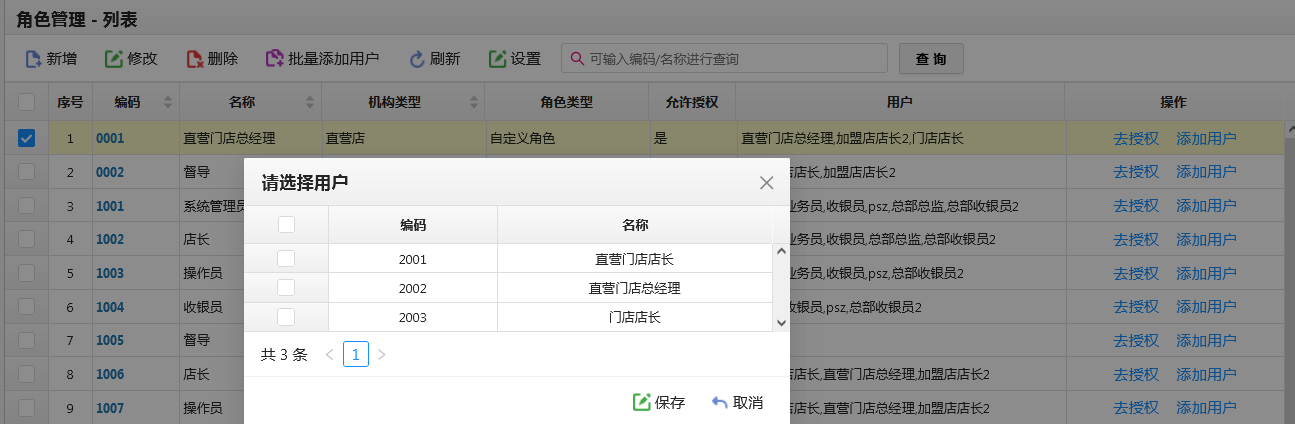The width and height of the screenshot is (1295, 424).
Task: Click the 查询 search button
Action: [x=931, y=59]
